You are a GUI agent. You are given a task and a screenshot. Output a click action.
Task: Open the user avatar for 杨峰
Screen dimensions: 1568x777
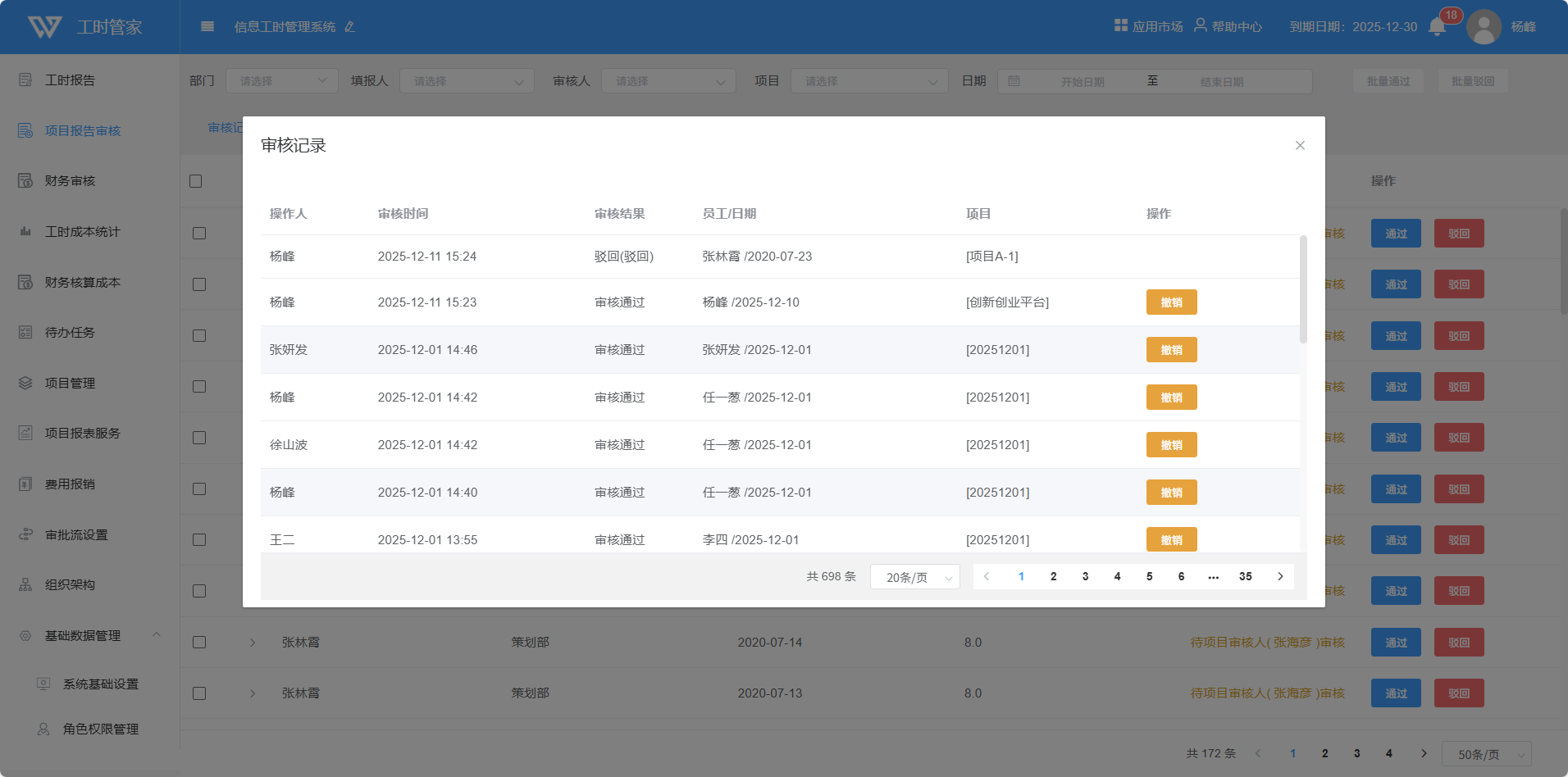point(1484,27)
